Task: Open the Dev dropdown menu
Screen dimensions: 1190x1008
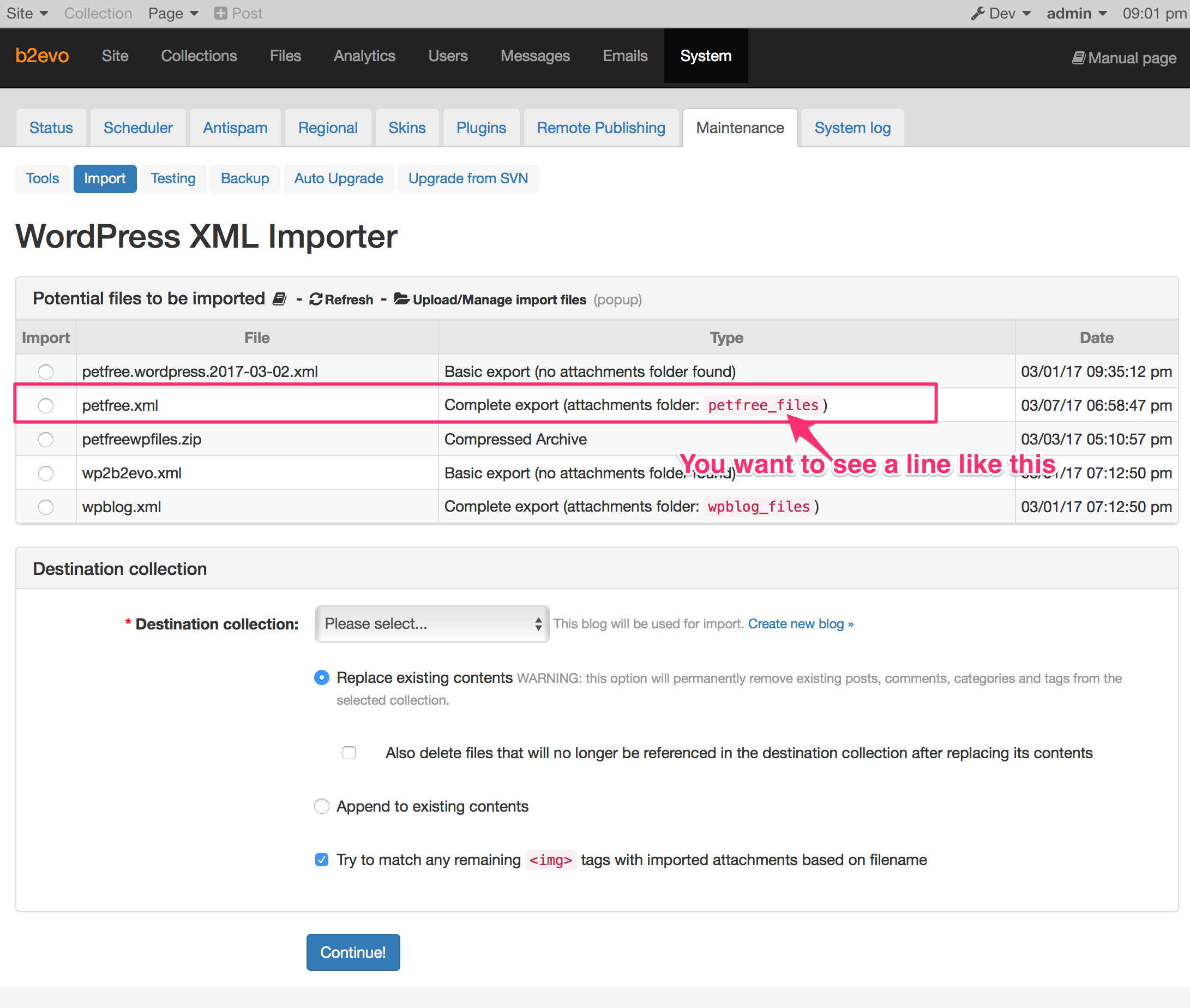Action: (1001, 13)
